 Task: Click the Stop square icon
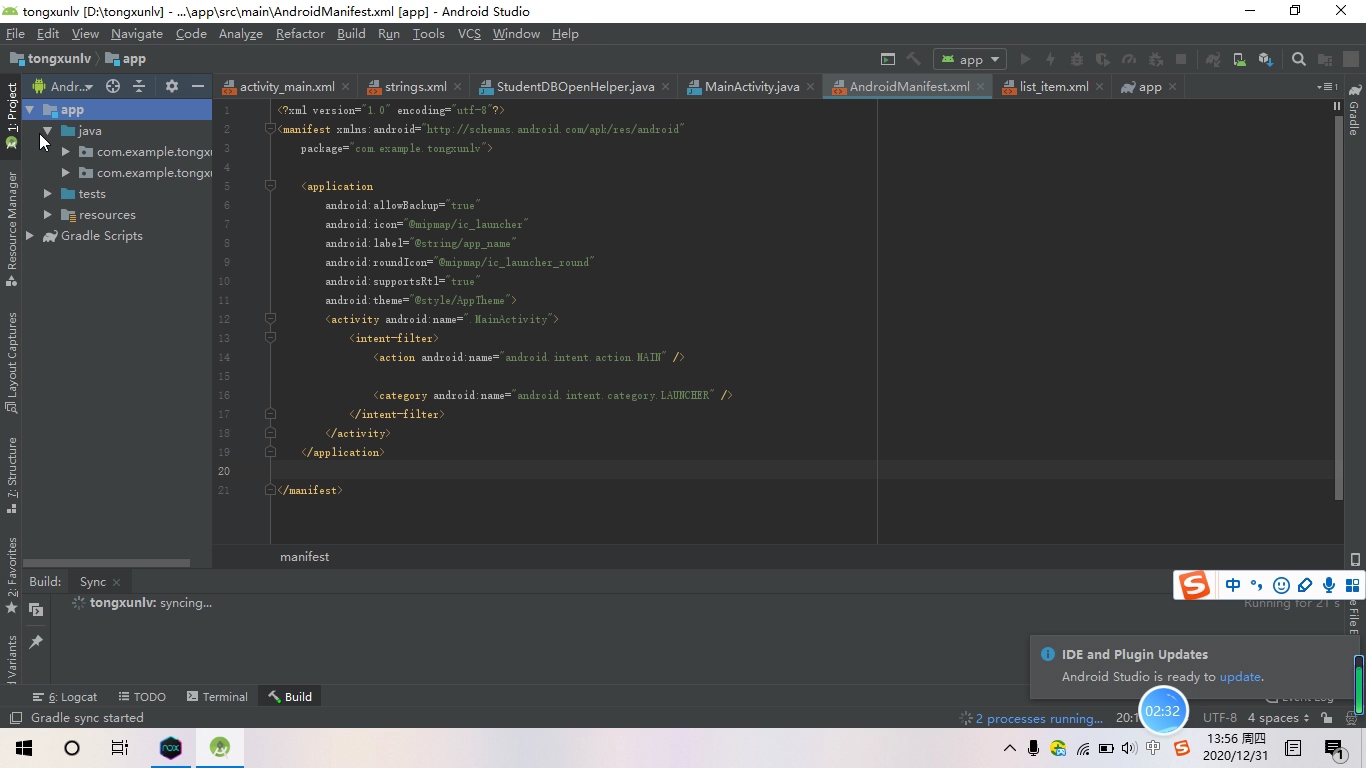coord(1181,59)
